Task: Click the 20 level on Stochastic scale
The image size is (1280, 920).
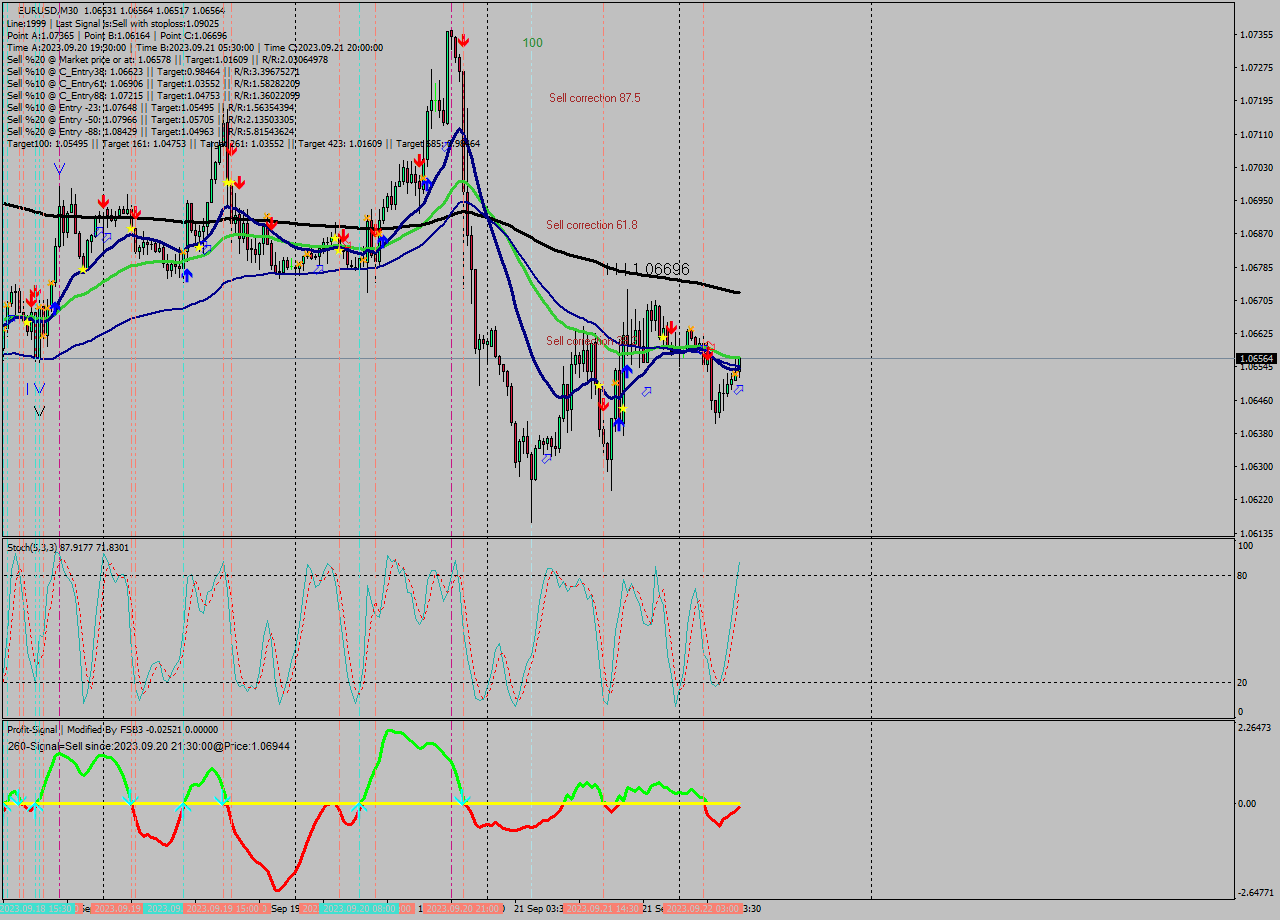Action: (1243, 682)
